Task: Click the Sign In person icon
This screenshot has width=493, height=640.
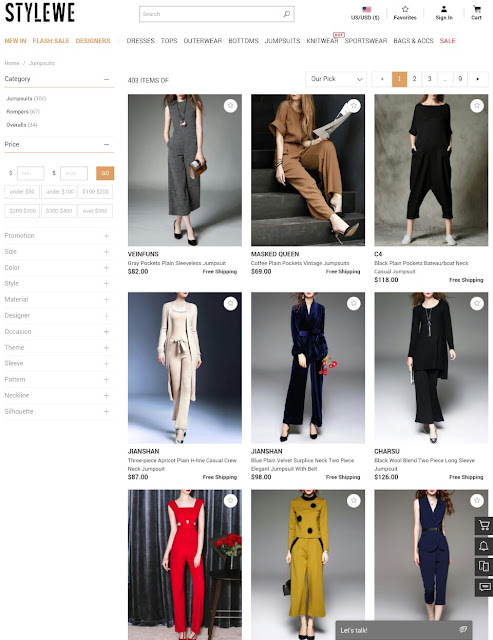Action: pos(444,9)
